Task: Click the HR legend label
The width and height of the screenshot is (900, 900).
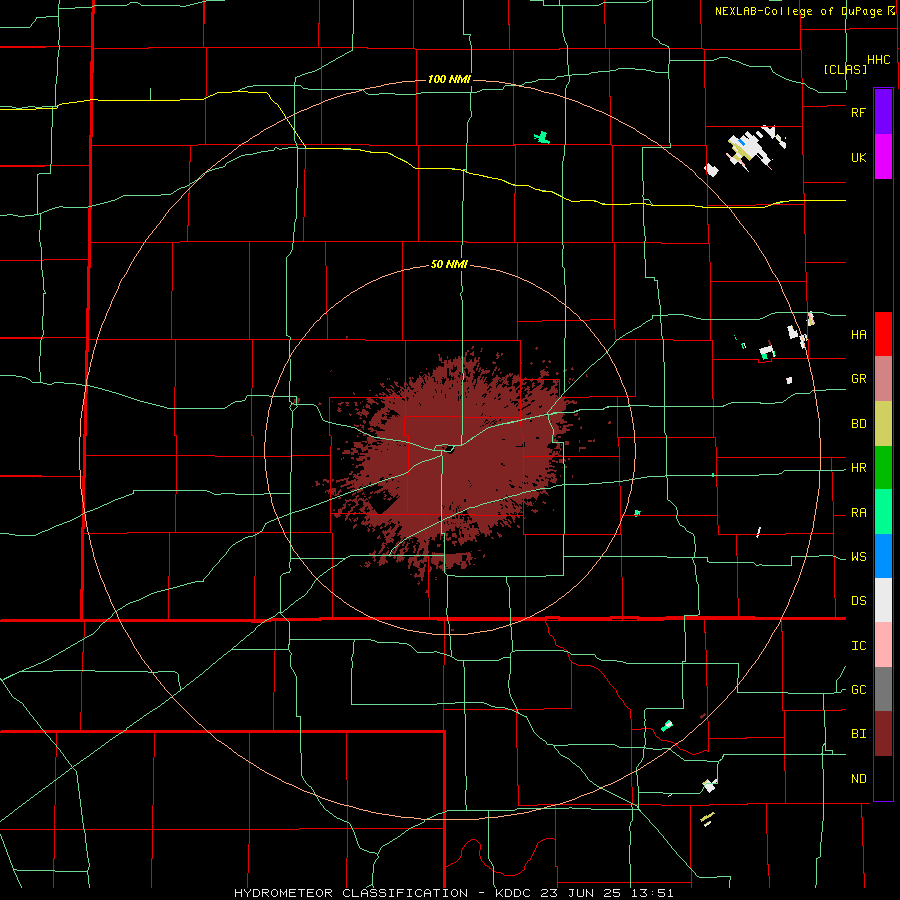Action: [x=858, y=468]
